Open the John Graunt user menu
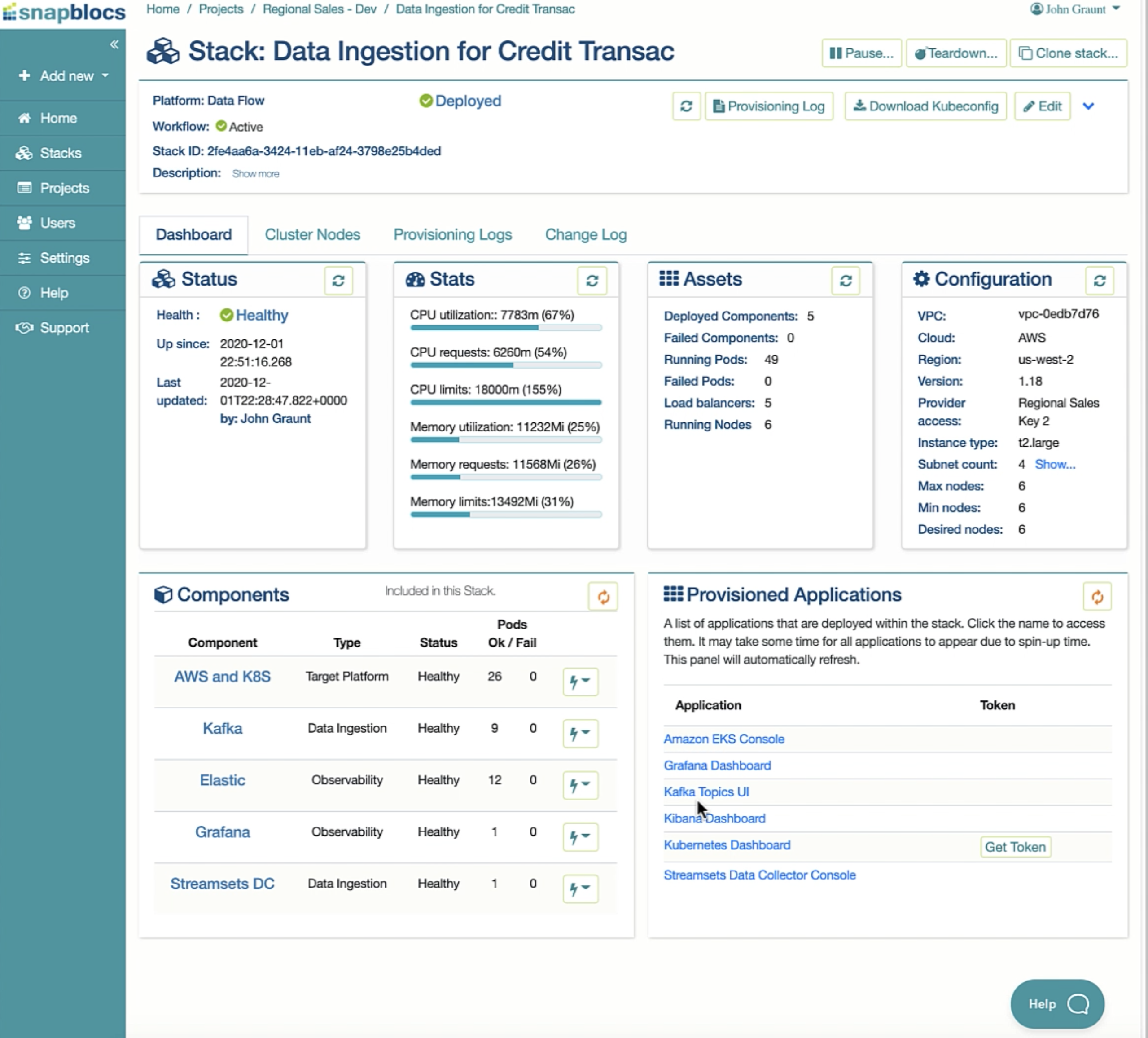Image resolution: width=1148 pixels, height=1038 pixels. (x=1075, y=9)
